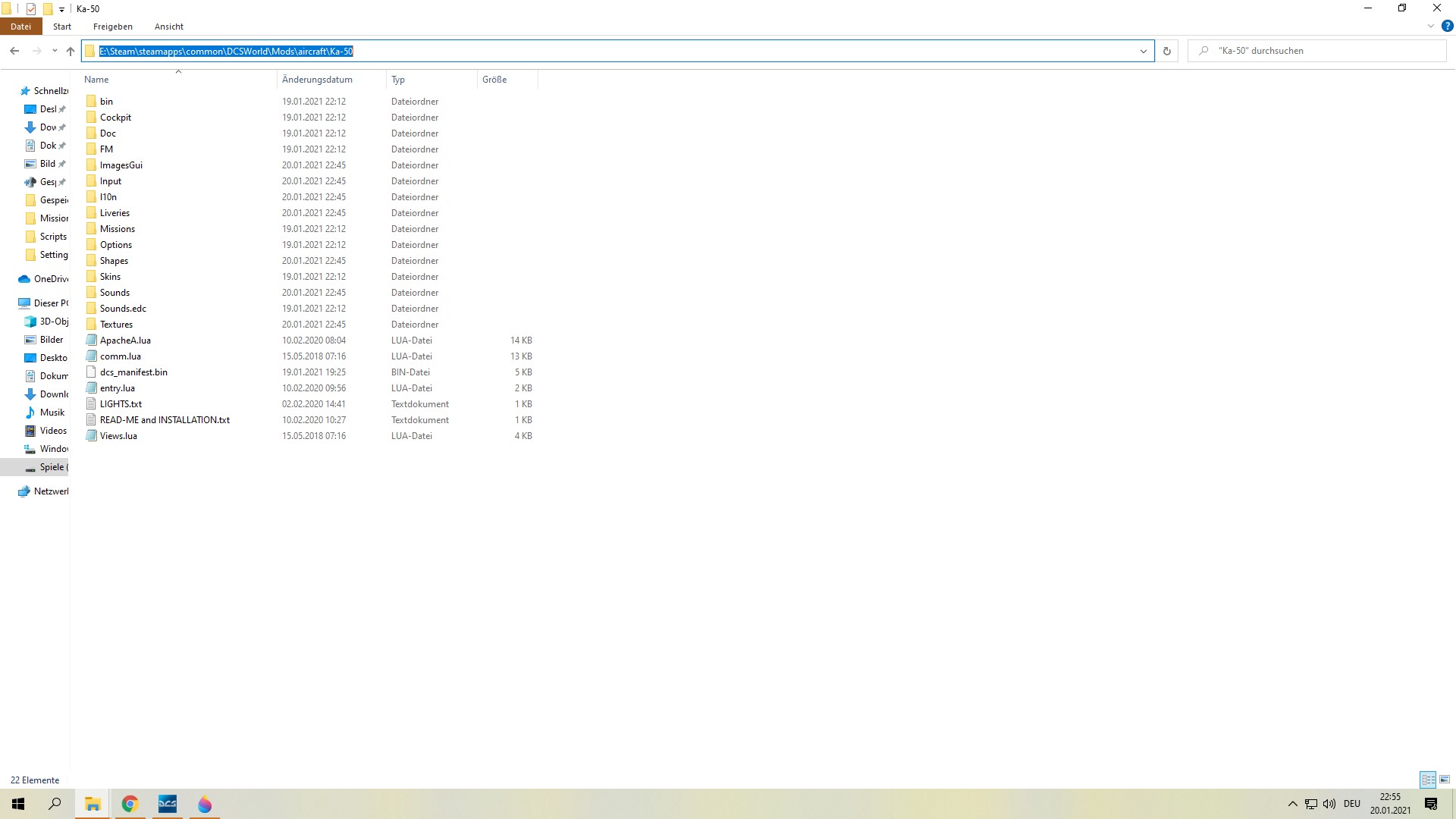Select the dcs_manifest.bin file
This screenshot has width=1456, height=819.
pos(133,372)
